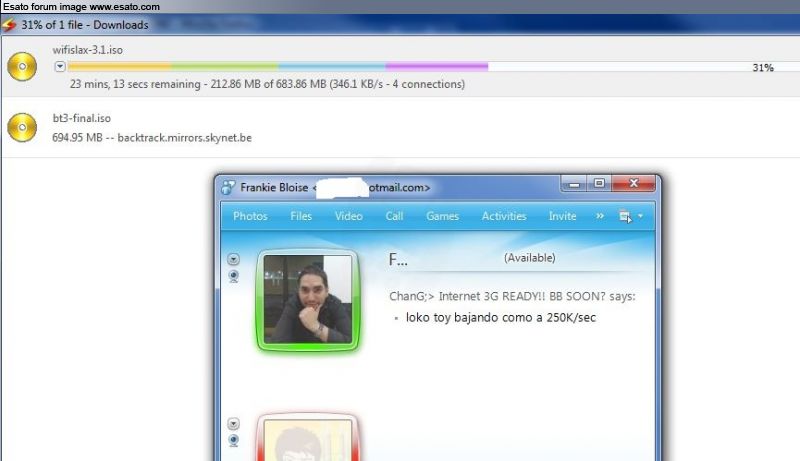Image resolution: width=800 pixels, height=461 pixels.
Task: Expand contact display picture options arrow
Action: coord(233,259)
